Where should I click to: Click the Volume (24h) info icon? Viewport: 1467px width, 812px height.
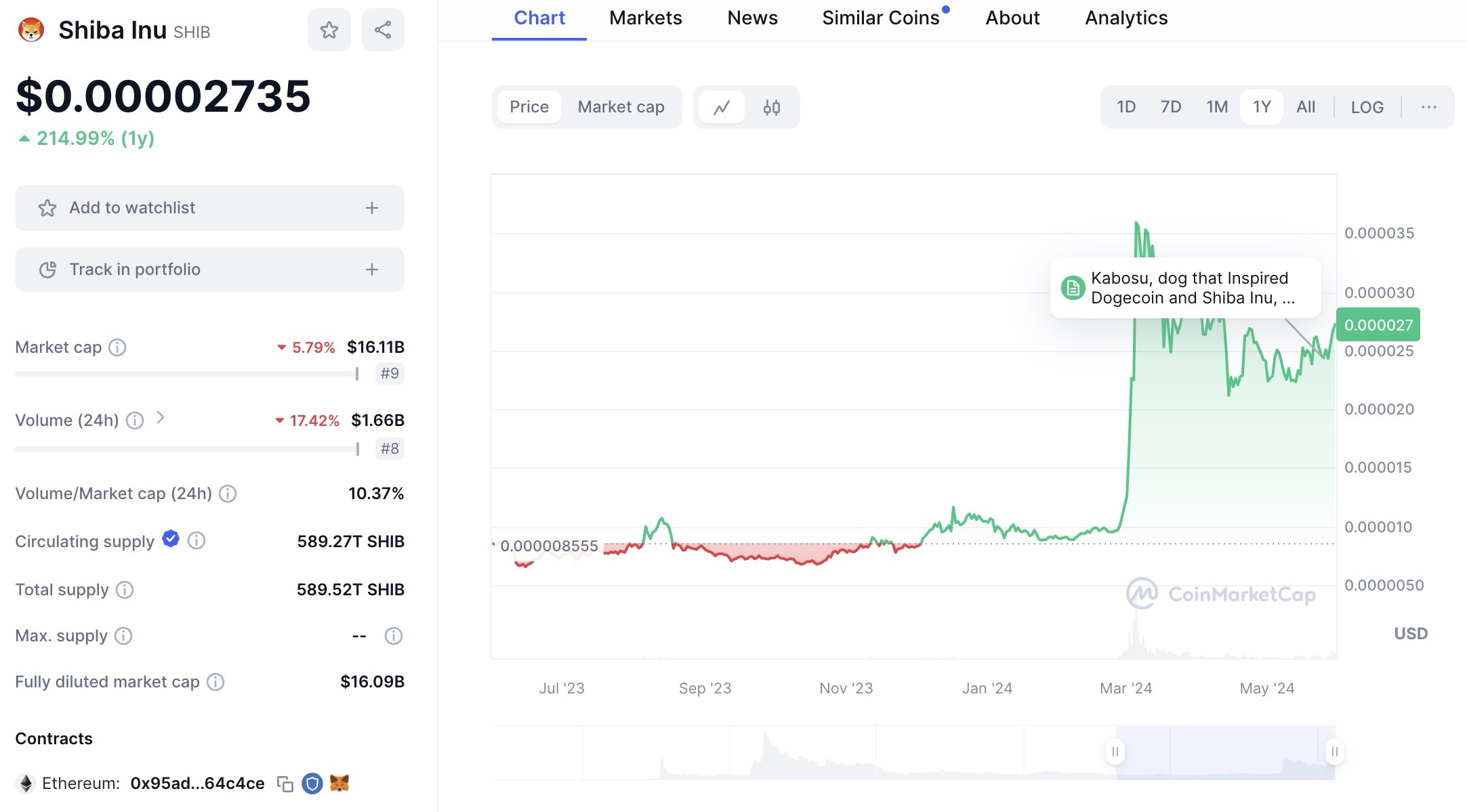tap(135, 421)
